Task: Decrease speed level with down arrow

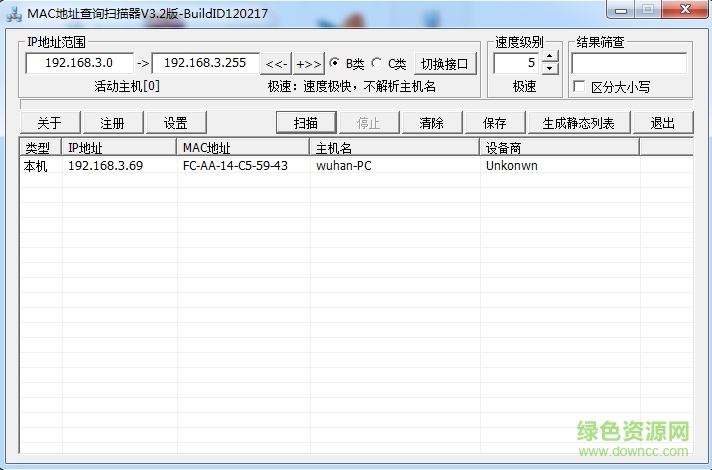Action: pos(550,70)
